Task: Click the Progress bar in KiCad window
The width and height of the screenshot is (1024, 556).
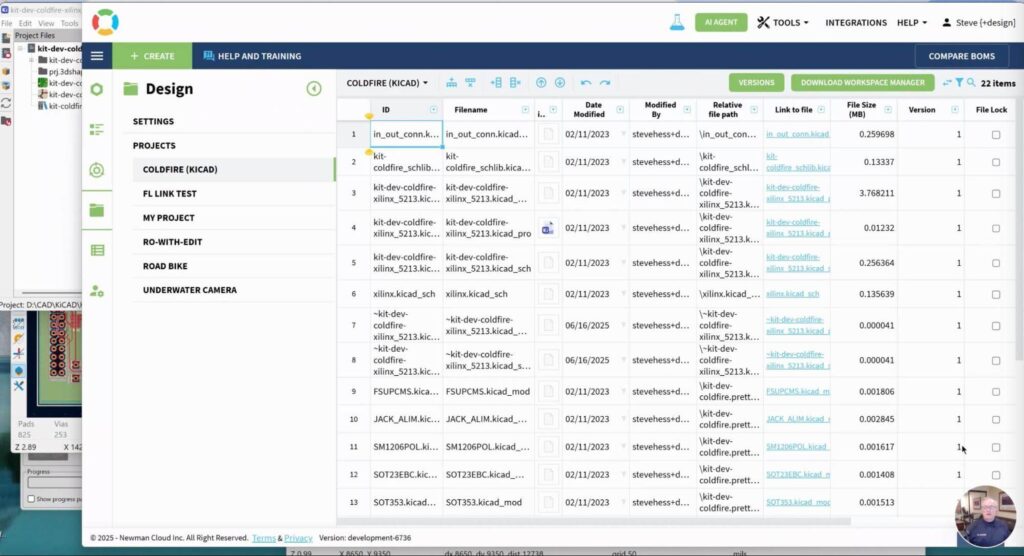Action: (55, 483)
